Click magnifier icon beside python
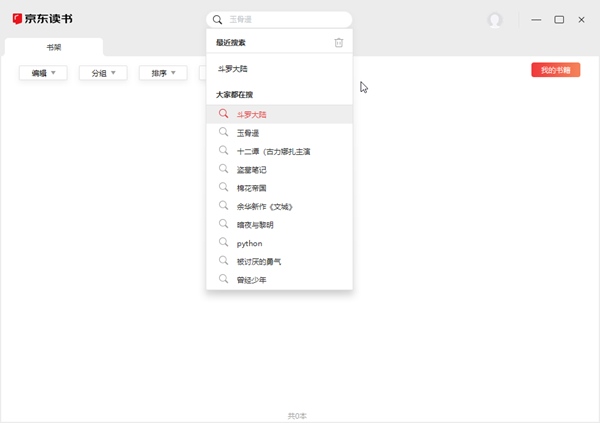Screen dimensions: 600x423 [x=223, y=242]
